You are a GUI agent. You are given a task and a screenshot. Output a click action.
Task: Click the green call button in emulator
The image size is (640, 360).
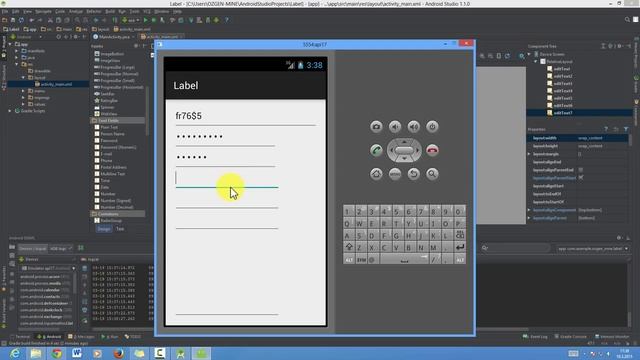pos(376,151)
